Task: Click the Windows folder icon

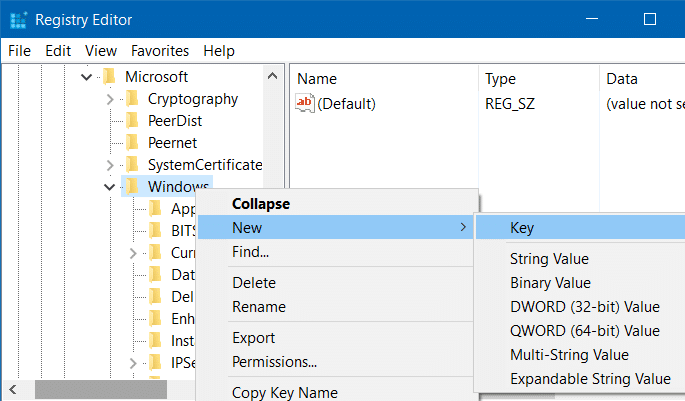Action: tap(132, 187)
